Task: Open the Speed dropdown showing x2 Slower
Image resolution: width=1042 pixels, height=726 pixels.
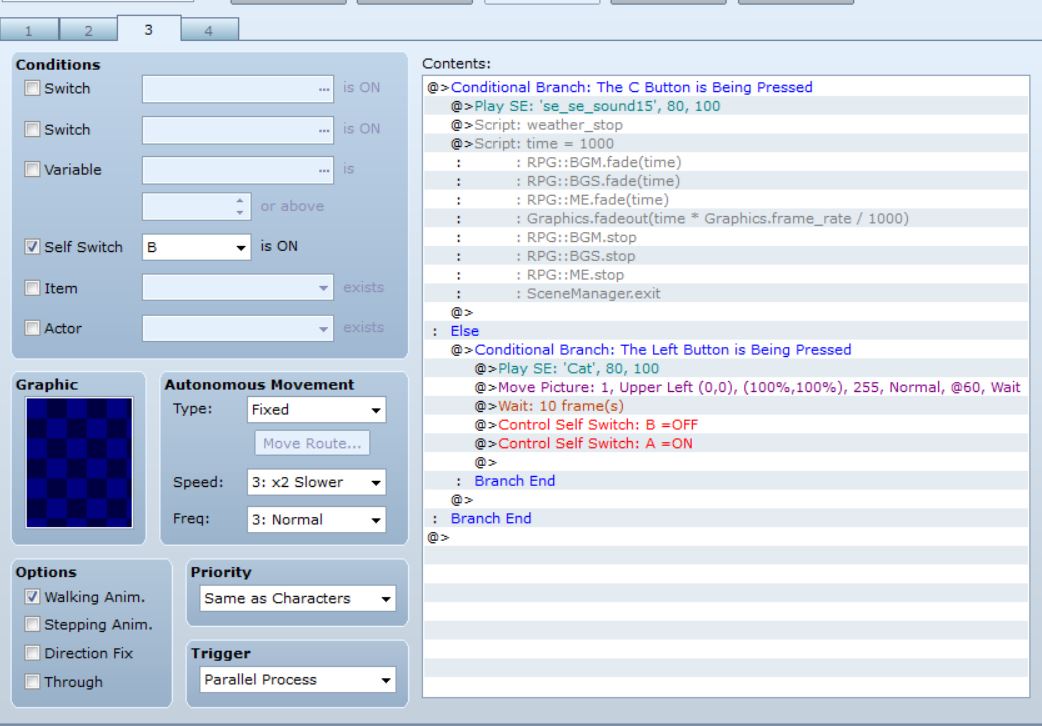Action: click(316, 482)
